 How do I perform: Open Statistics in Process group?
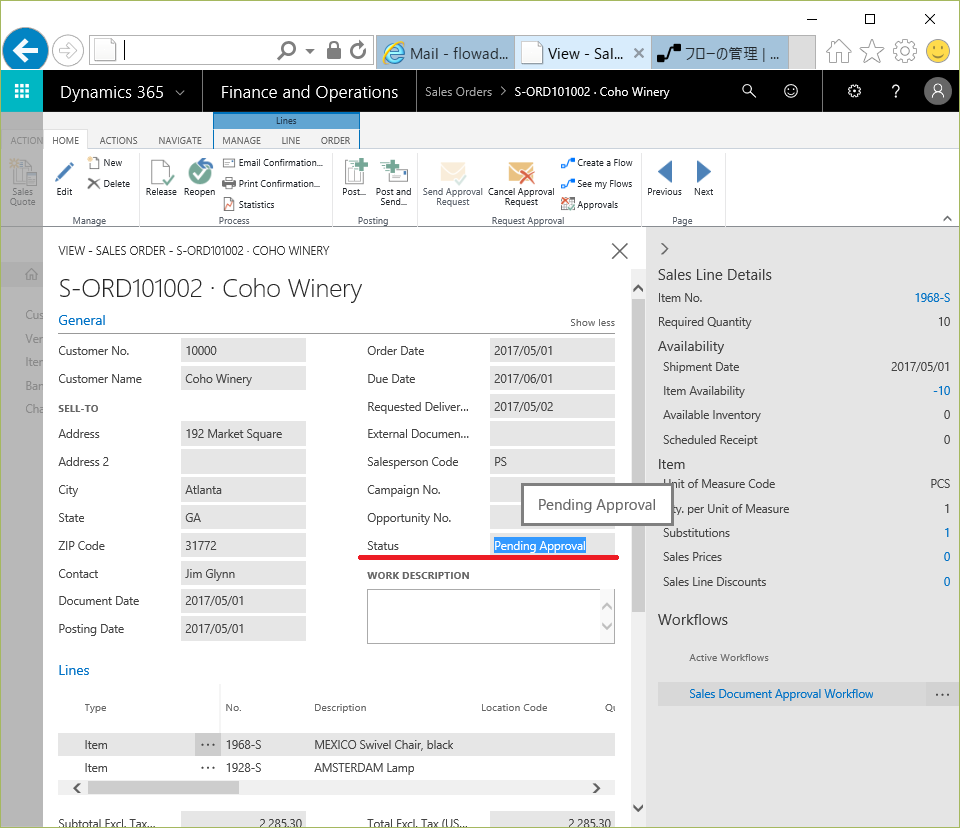click(249, 205)
